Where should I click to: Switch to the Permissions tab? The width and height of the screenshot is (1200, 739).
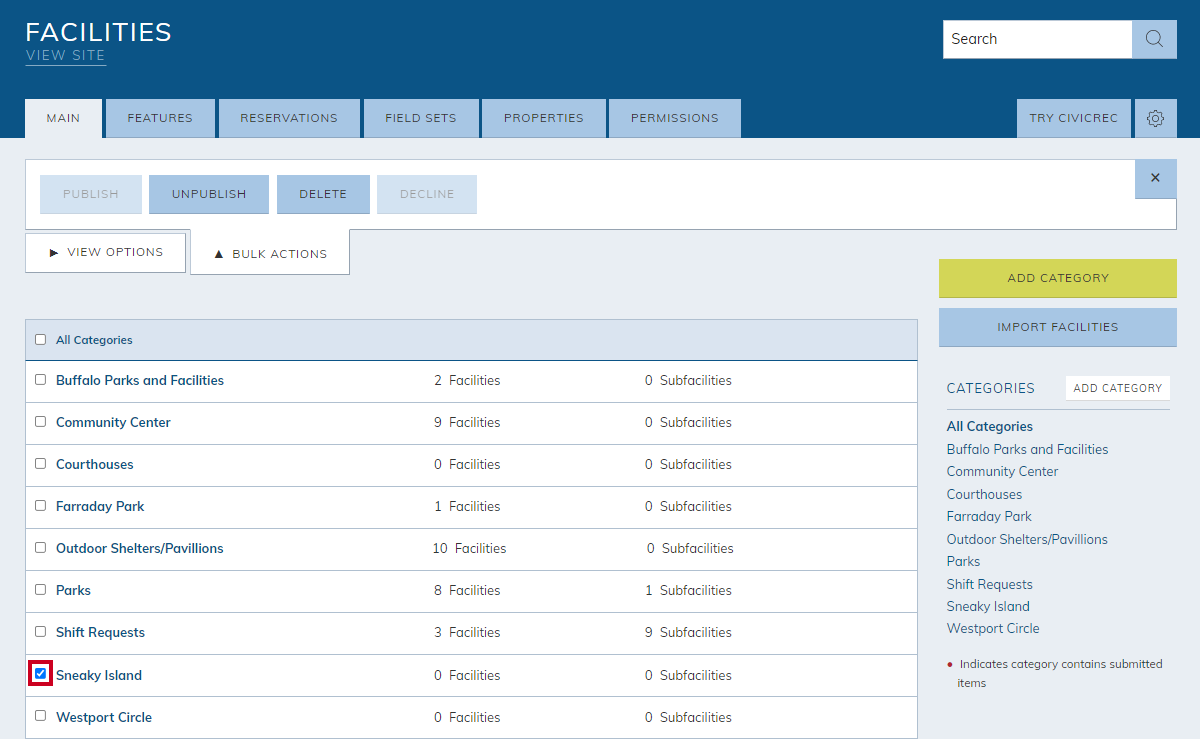pyautogui.click(x=675, y=118)
